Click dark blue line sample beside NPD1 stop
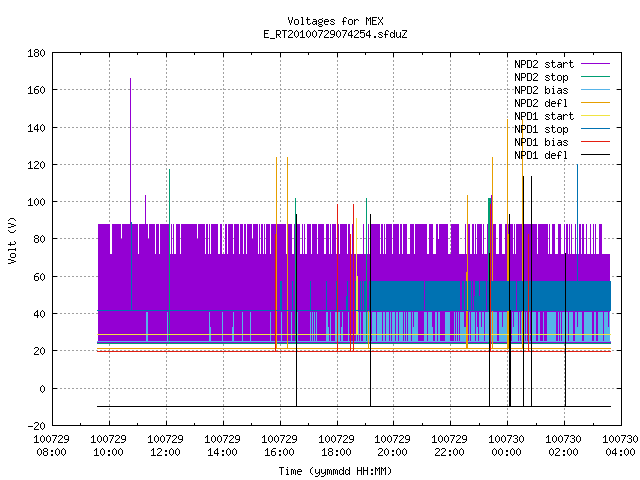Viewport: 640px width, 480px height. tap(595, 129)
